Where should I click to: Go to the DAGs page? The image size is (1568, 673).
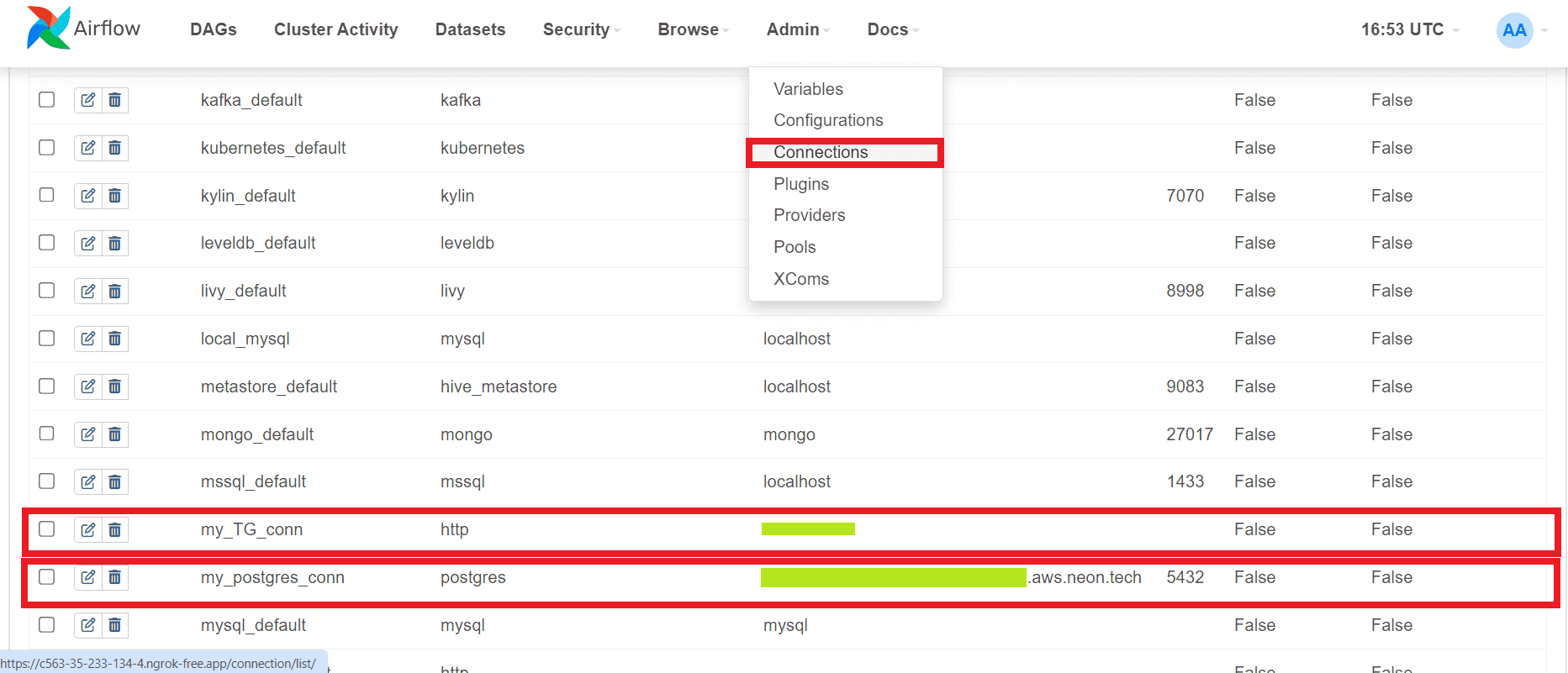(x=214, y=29)
